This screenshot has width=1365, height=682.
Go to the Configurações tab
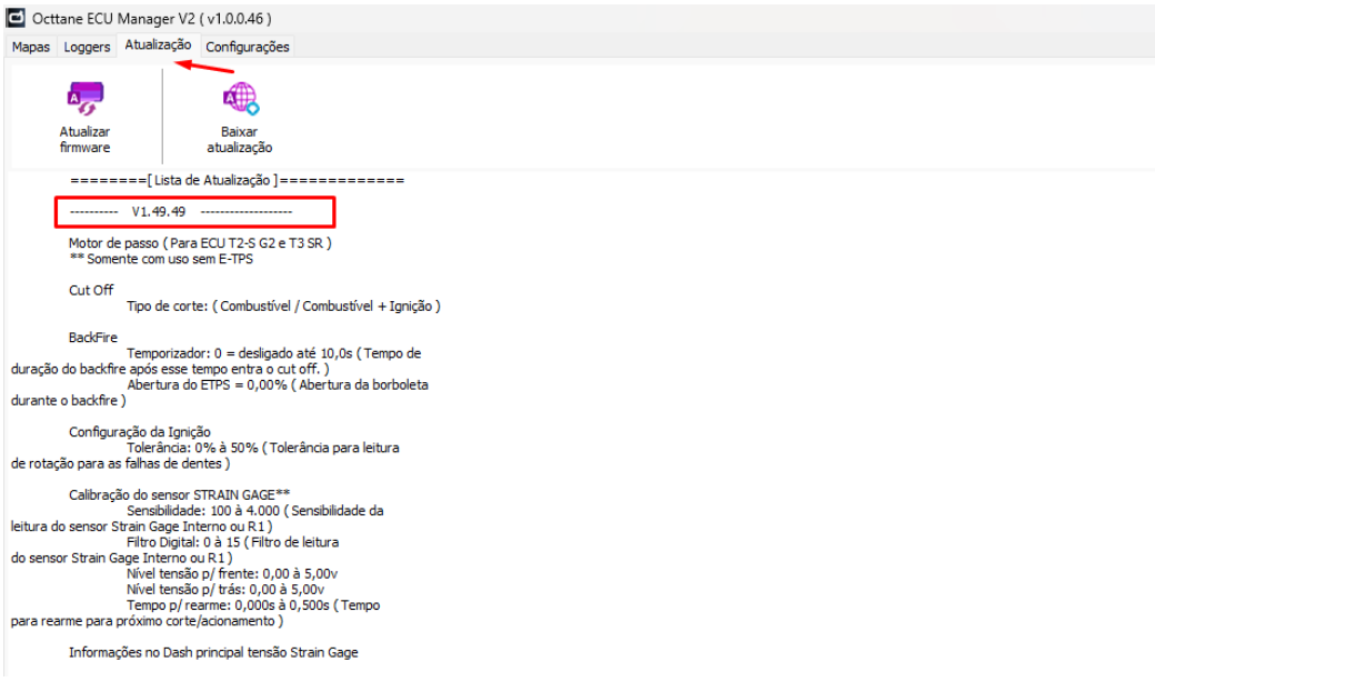247,47
